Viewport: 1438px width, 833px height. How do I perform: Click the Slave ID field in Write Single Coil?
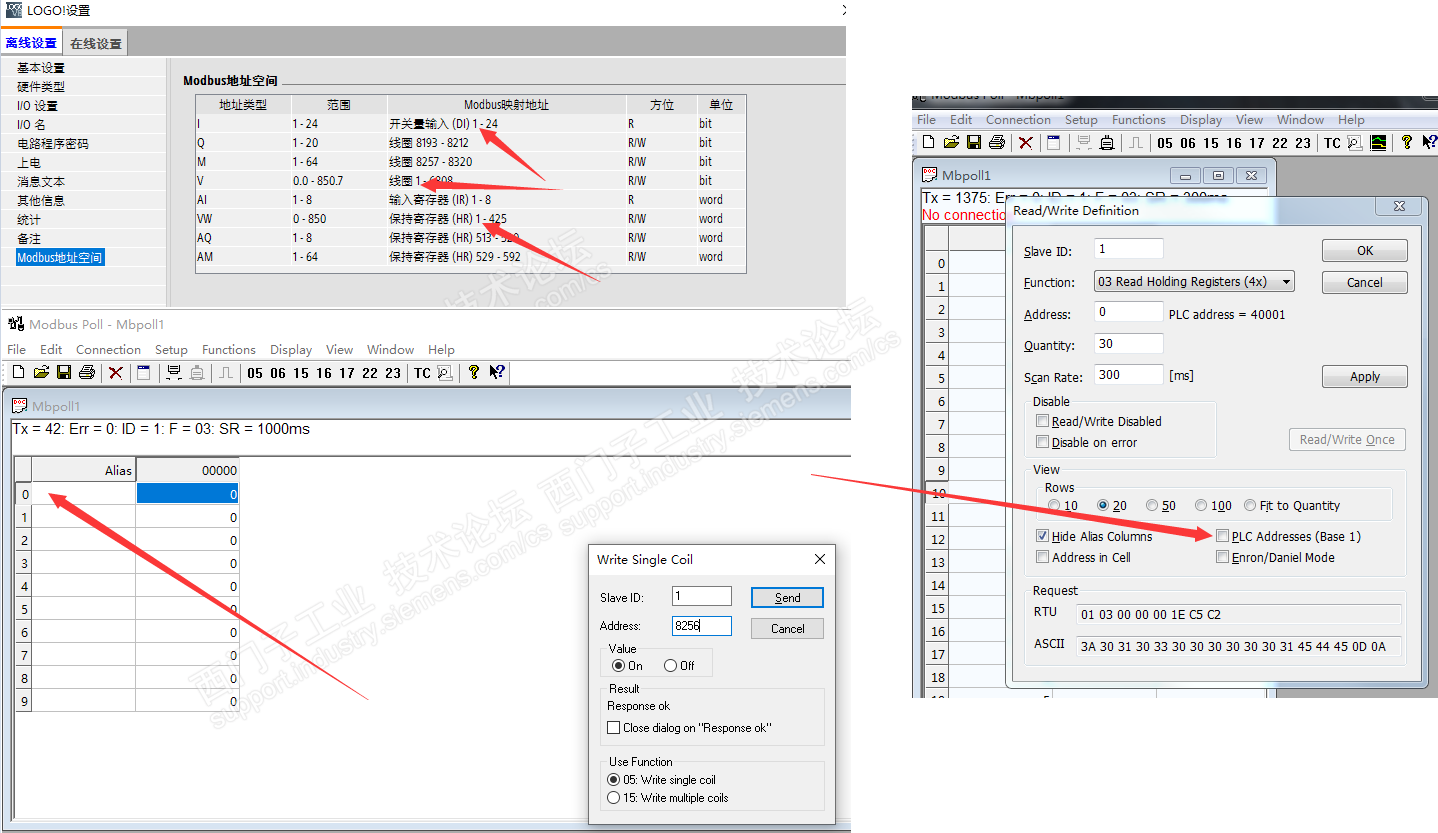[702, 596]
